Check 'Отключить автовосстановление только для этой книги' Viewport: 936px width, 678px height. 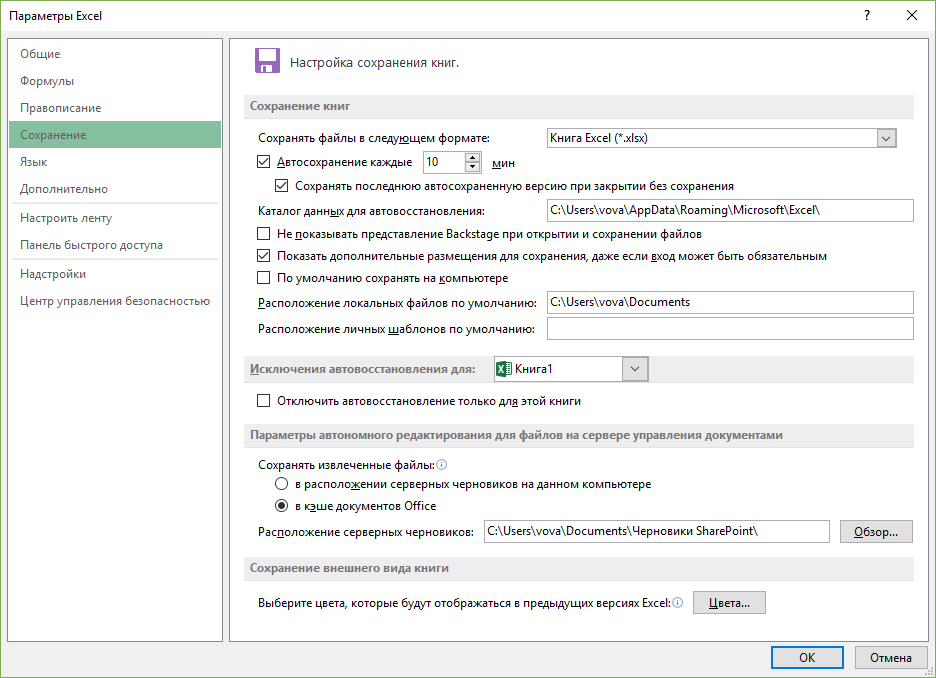coord(264,401)
